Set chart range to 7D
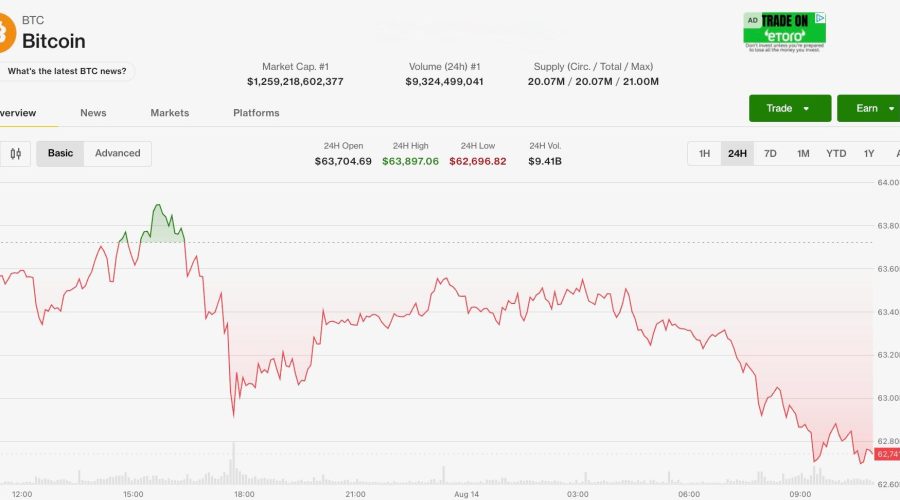Viewport: 900px width, 500px height. (770, 154)
